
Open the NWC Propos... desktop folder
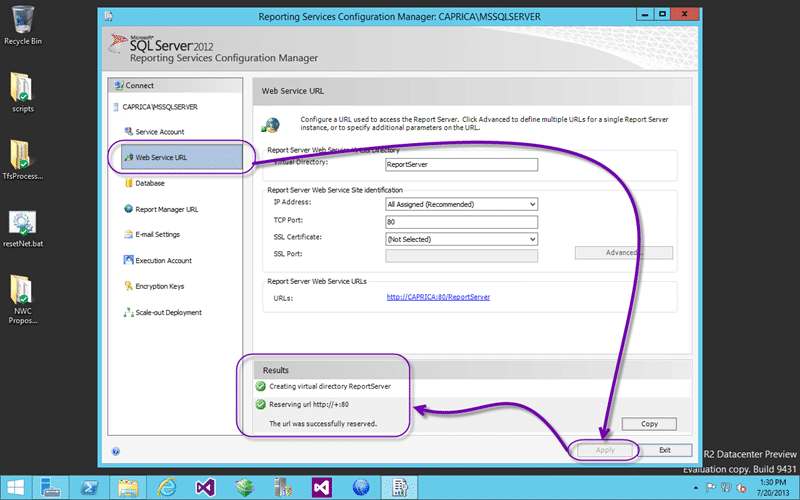point(22,299)
